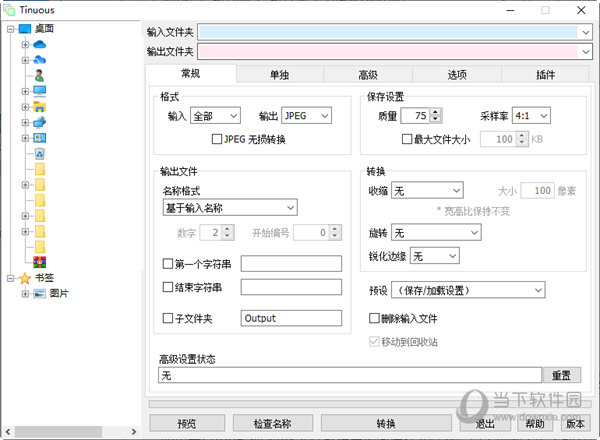Image resolution: width=600 pixels, height=440 pixels.
Task: Increase 质量 value with up arrow
Action: 435,112
